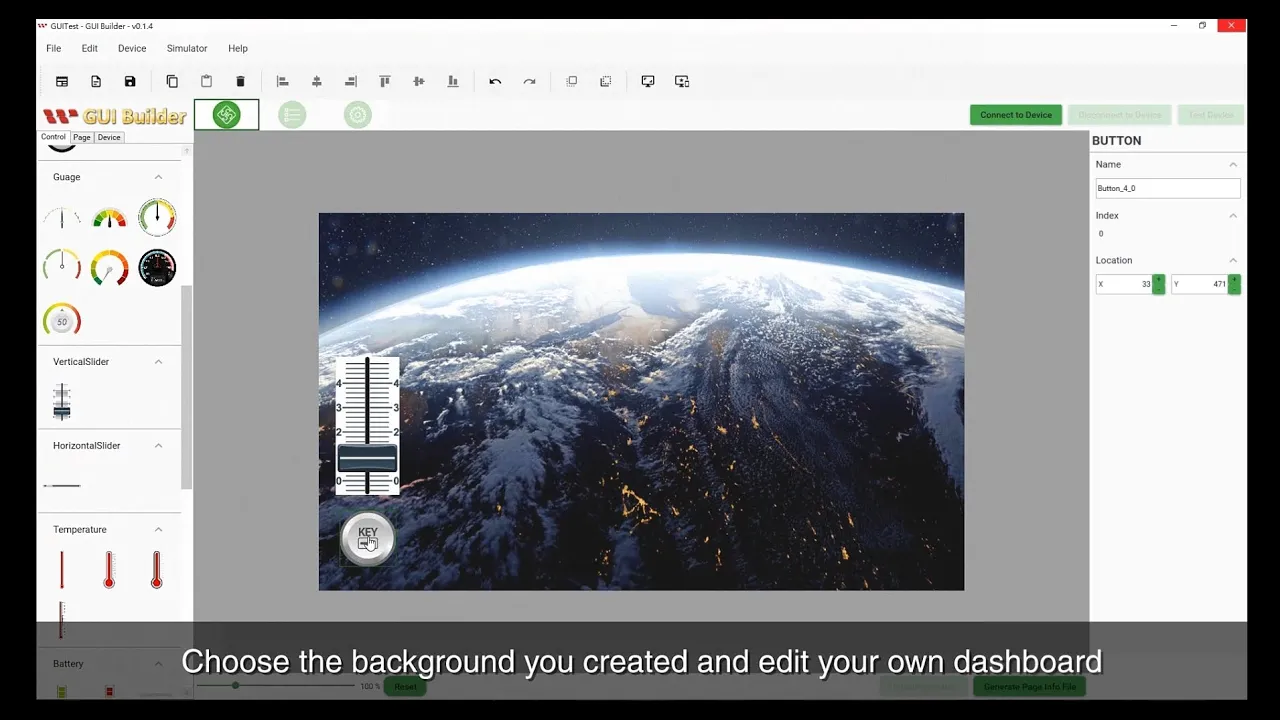1280x720 pixels.
Task: Select the green design mode icon
Action: click(227, 115)
